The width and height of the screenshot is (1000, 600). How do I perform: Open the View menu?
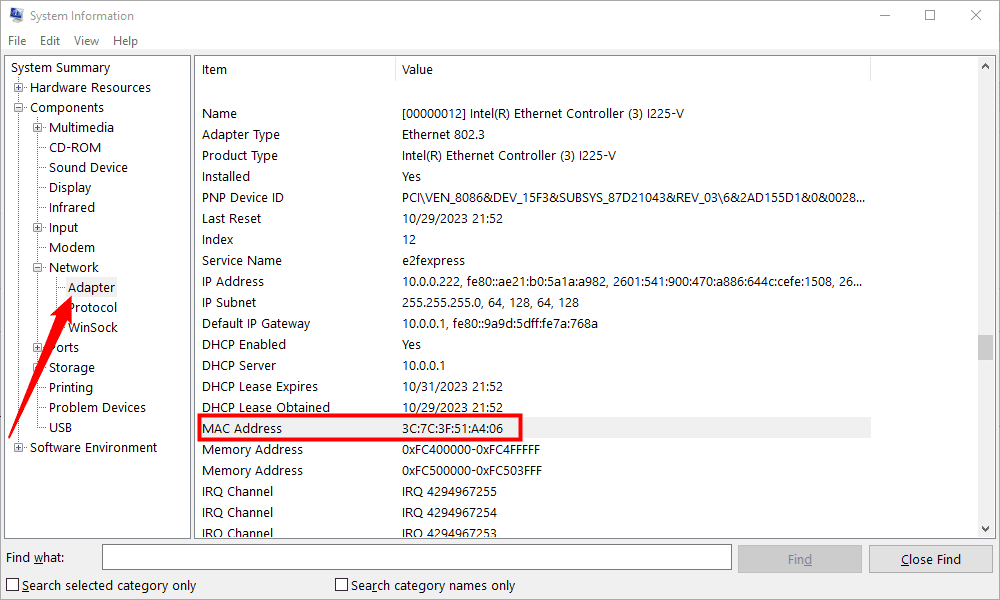[x=86, y=40]
